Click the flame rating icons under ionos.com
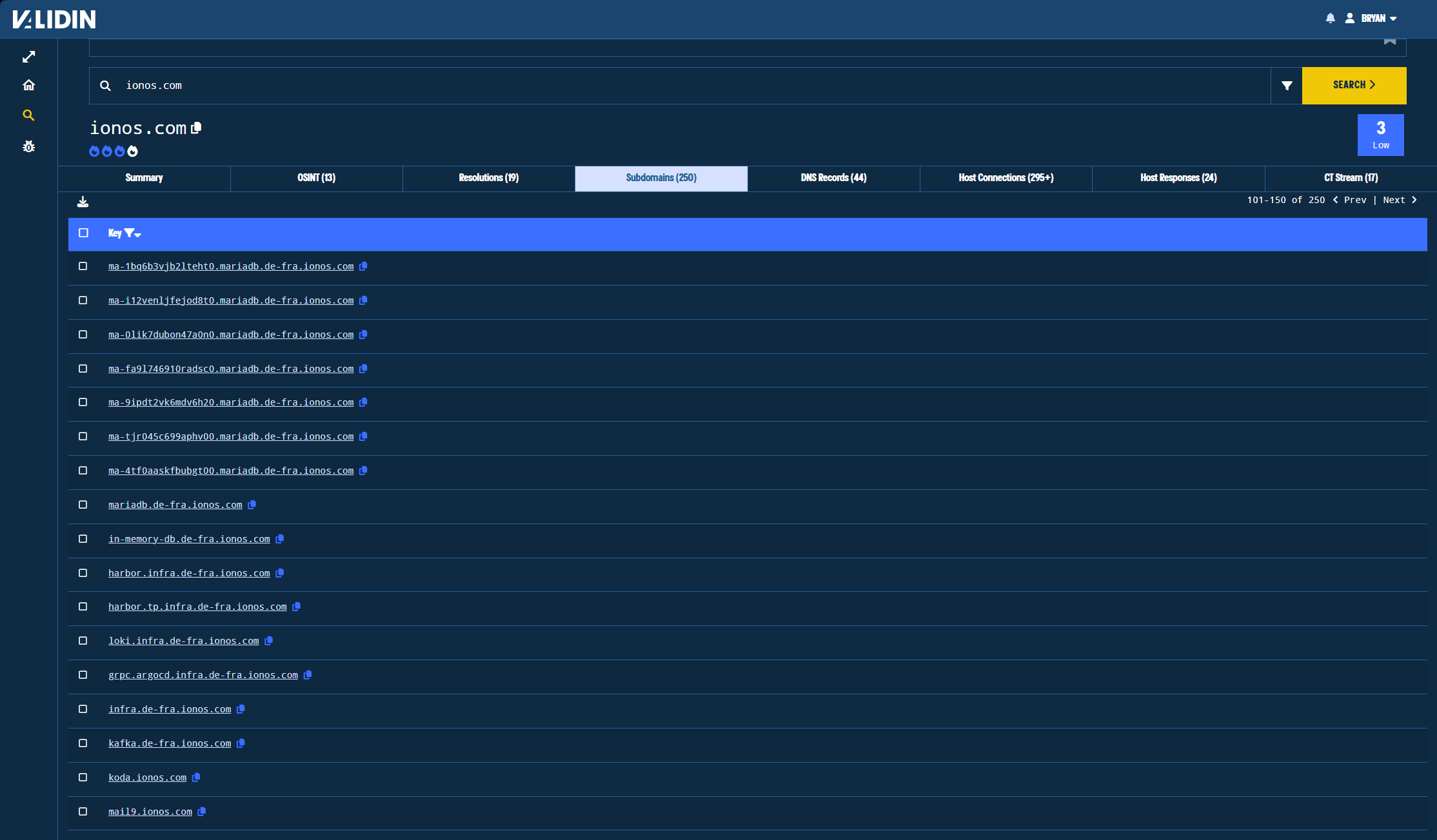Viewport: 1437px width, 840px height. pyautogui.click(x=114, y=151)
